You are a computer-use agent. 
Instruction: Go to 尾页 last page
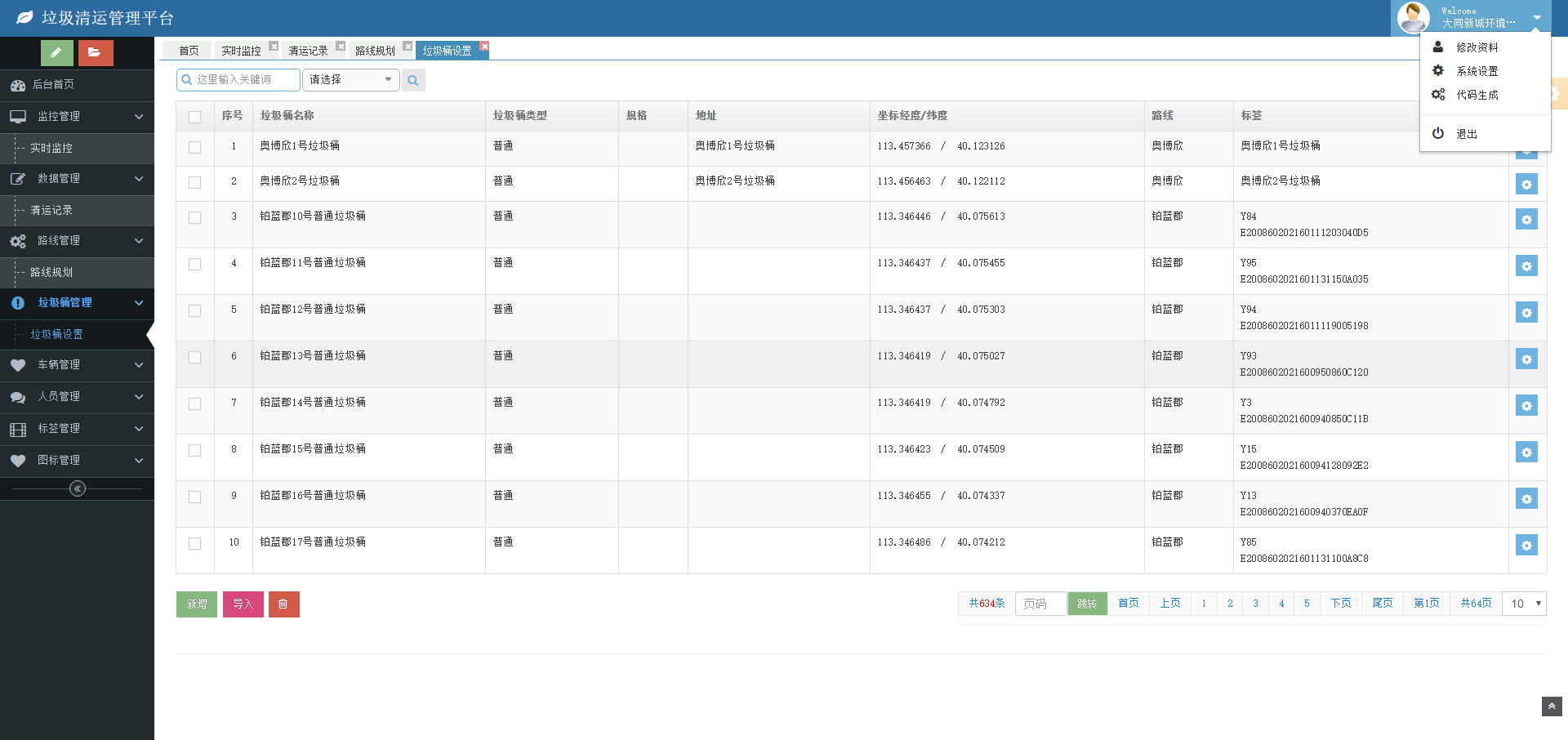click(1382, 604)
